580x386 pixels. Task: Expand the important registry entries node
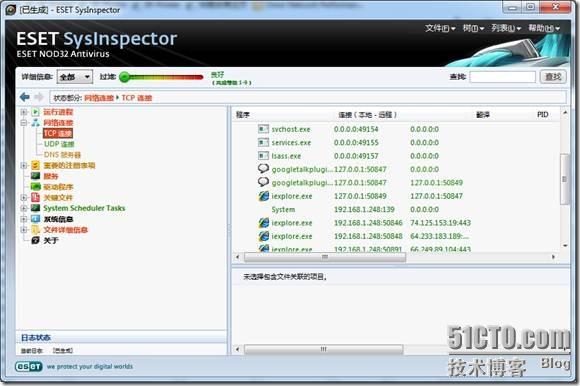tap(24, 165)
